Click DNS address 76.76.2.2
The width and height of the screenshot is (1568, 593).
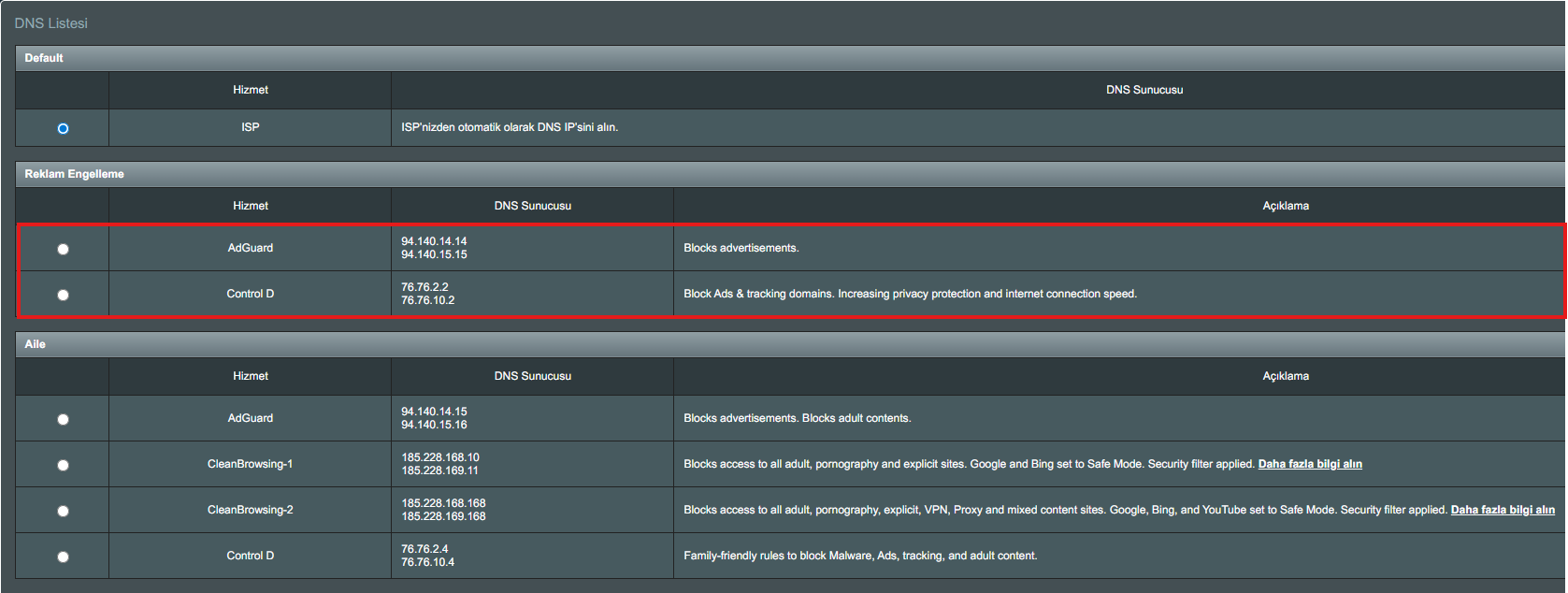pos(424,287)
